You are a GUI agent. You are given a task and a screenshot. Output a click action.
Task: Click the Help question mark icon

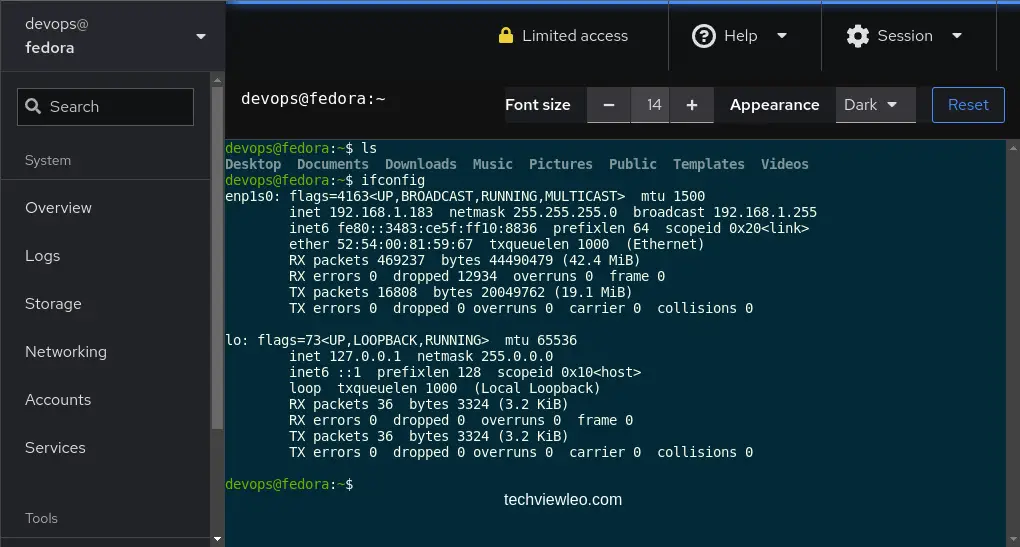tap(703, 36)
